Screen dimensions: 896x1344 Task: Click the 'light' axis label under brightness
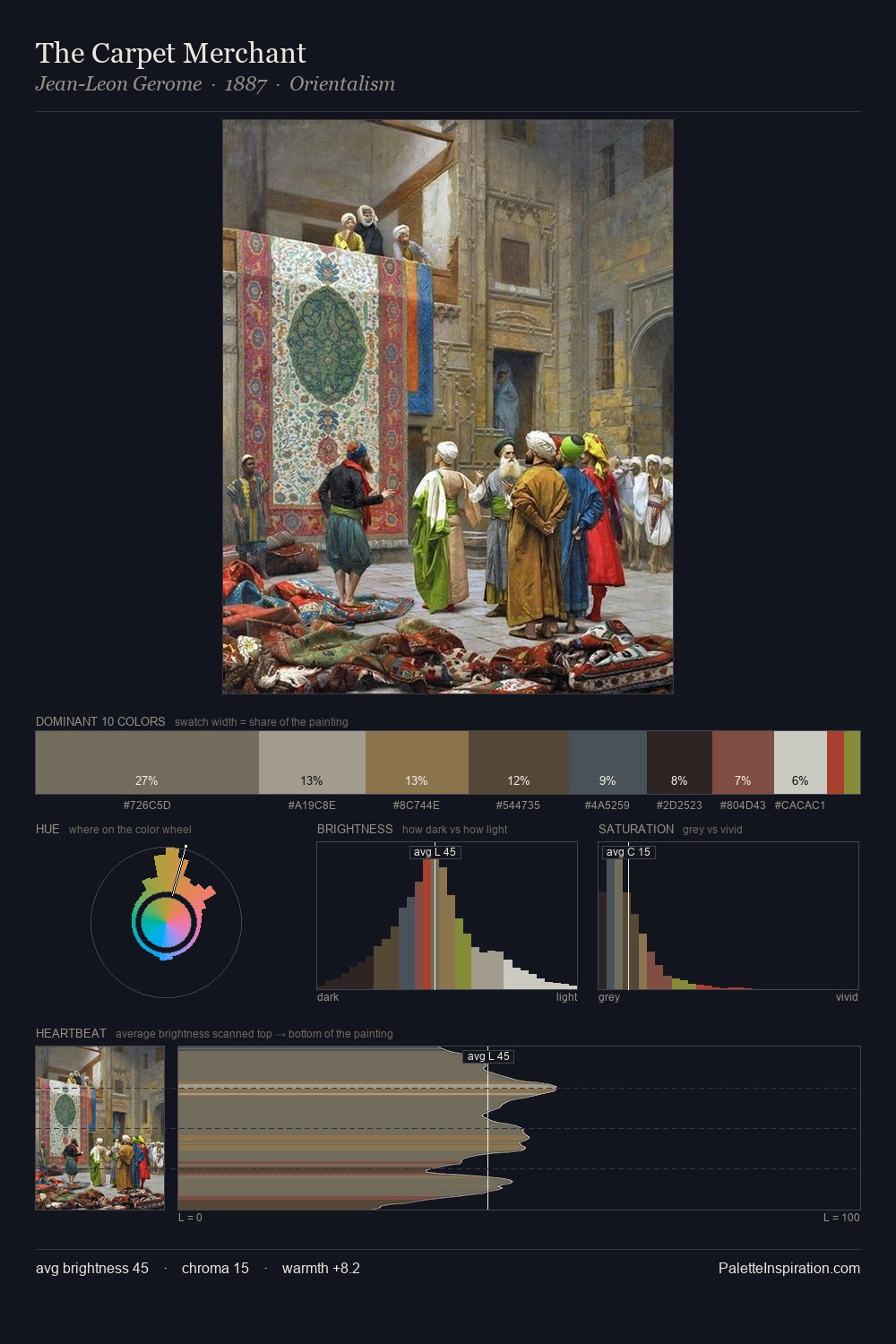(x=566, y=997)
